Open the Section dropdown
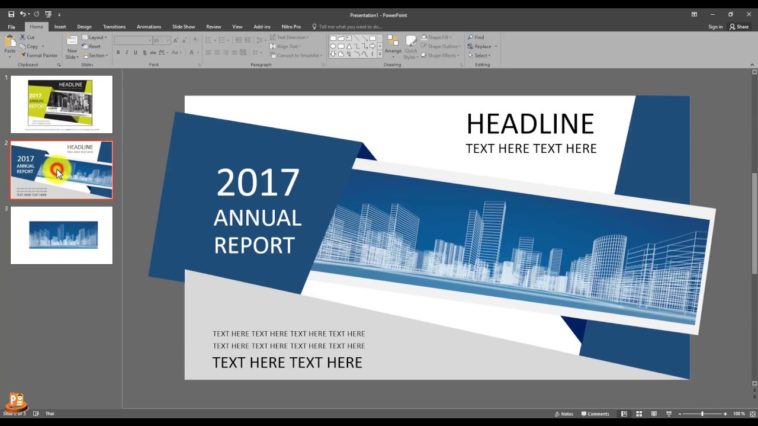The image size is (758, 426). 96,55
